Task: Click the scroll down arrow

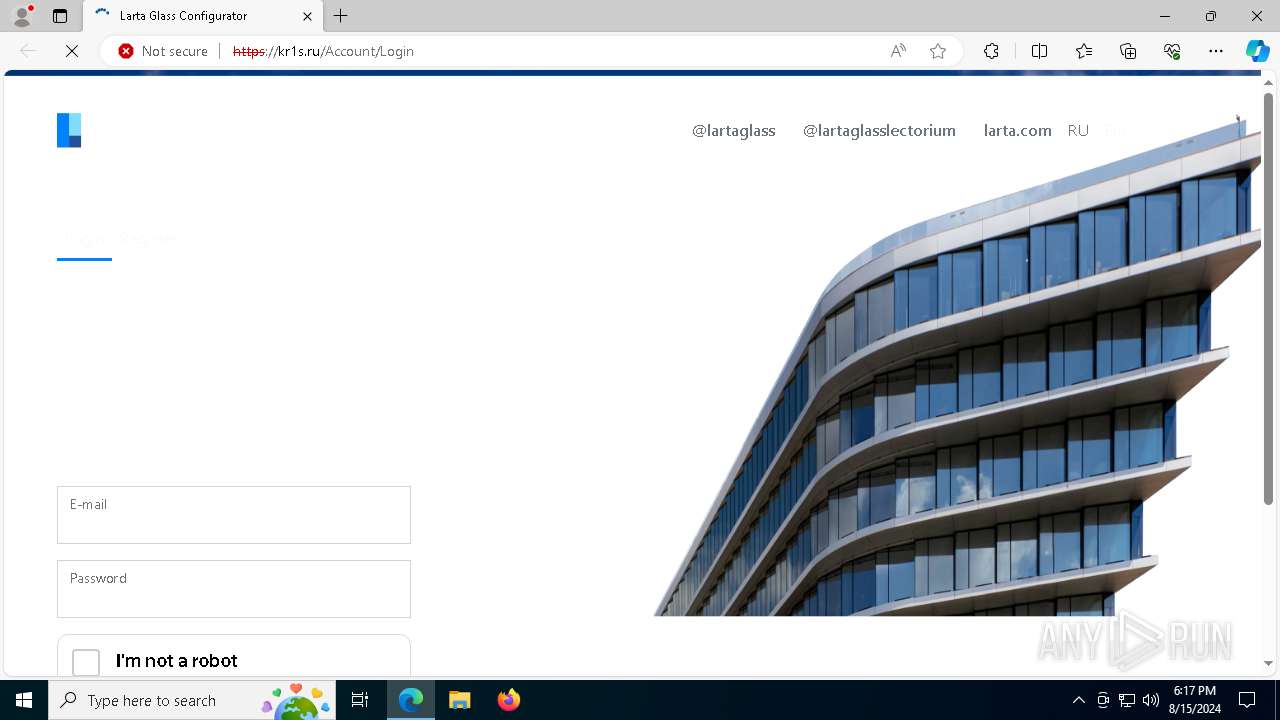Action: [x=1268, y=663]
